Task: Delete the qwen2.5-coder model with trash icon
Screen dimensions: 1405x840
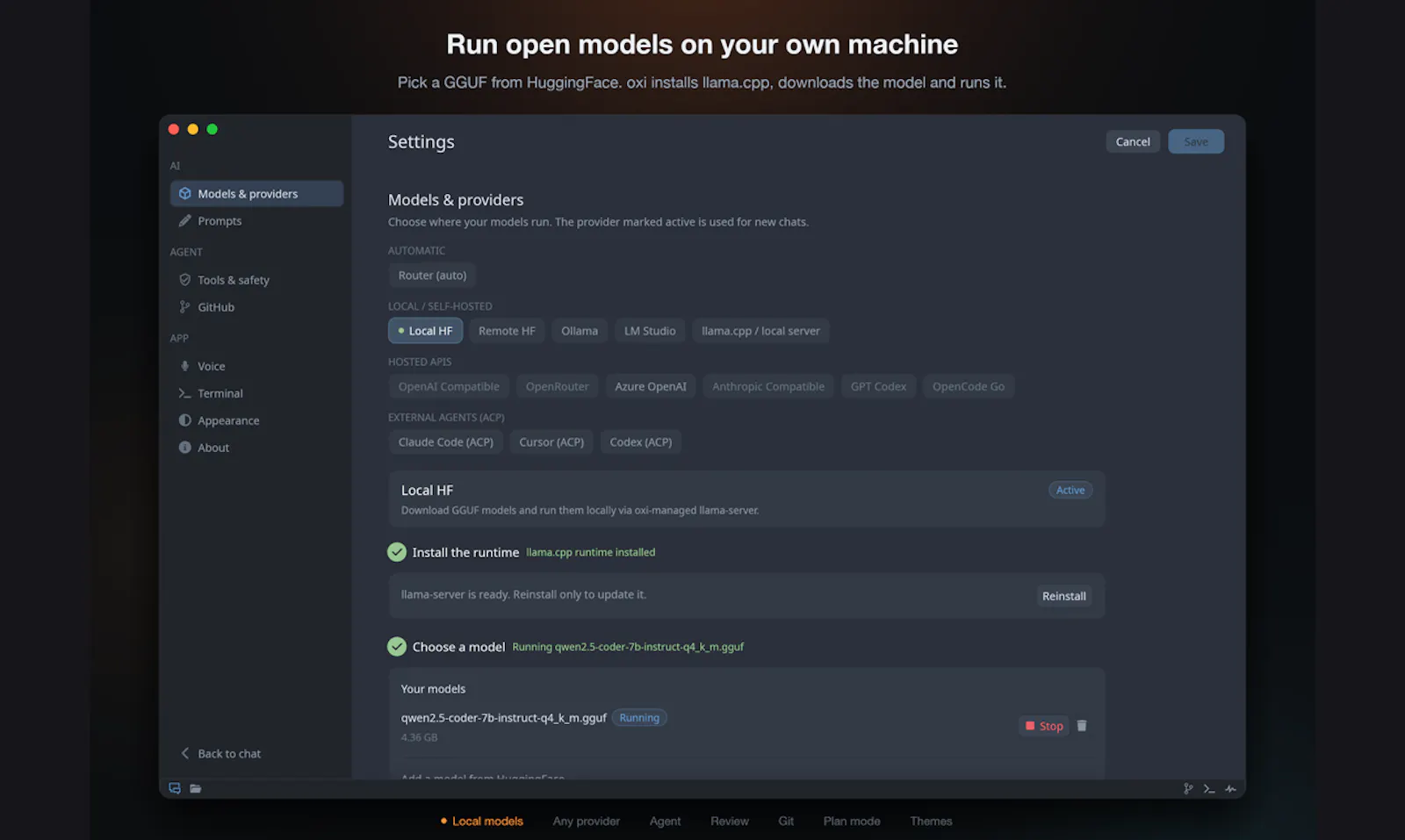Action: tap(1082, 726)
